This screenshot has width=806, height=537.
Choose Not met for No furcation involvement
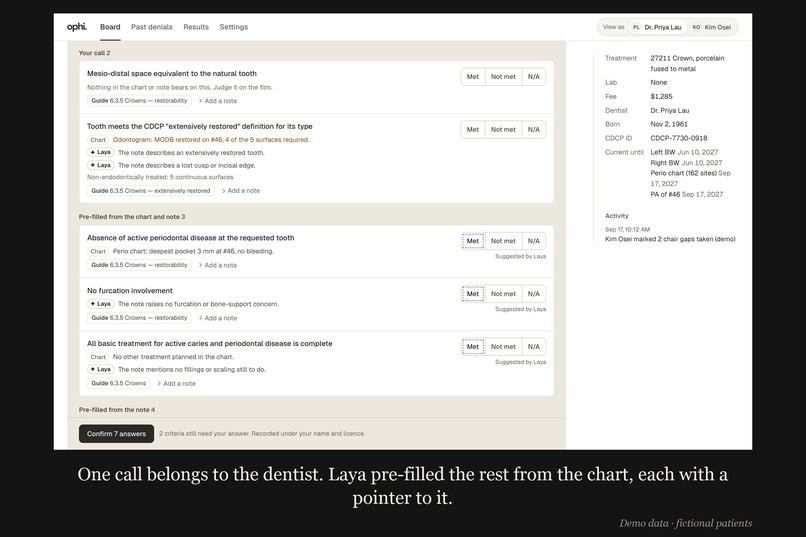(x=503, y=294)
